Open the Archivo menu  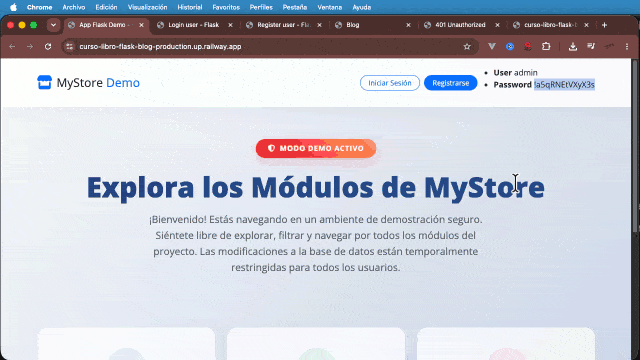[x=73, y=7]
